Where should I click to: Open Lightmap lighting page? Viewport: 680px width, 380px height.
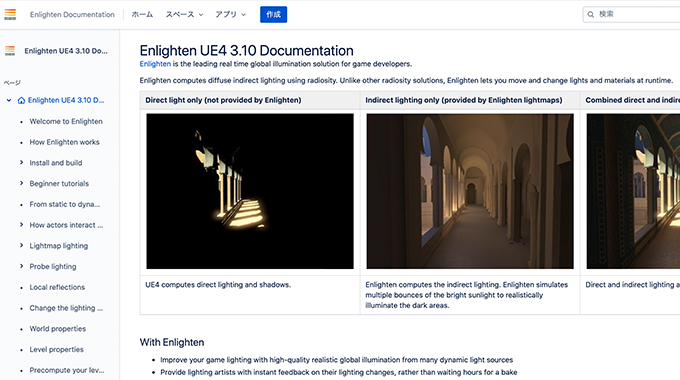tap(59, 246)
